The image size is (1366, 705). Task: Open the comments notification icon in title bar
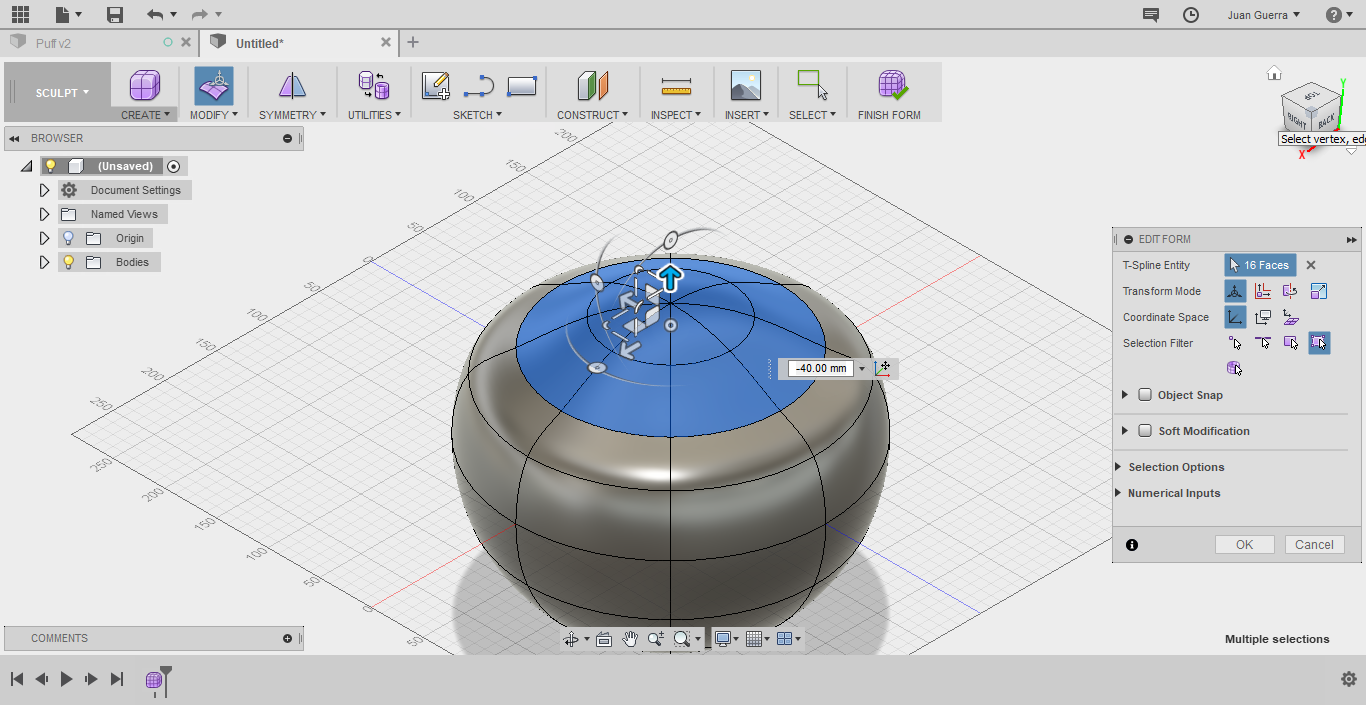pos(1151,15)
